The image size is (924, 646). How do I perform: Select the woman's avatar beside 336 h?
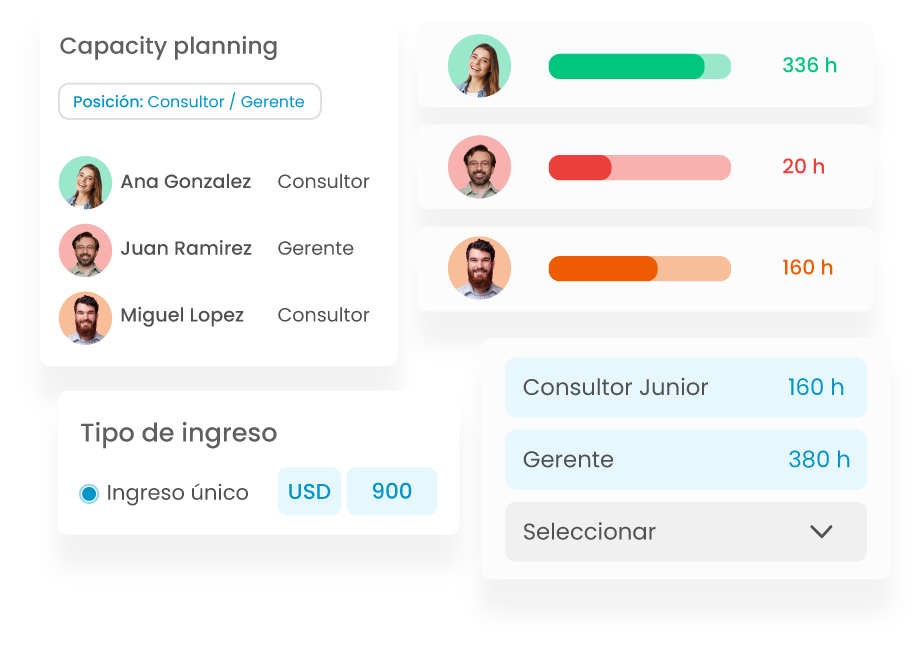tap(479, 65)
